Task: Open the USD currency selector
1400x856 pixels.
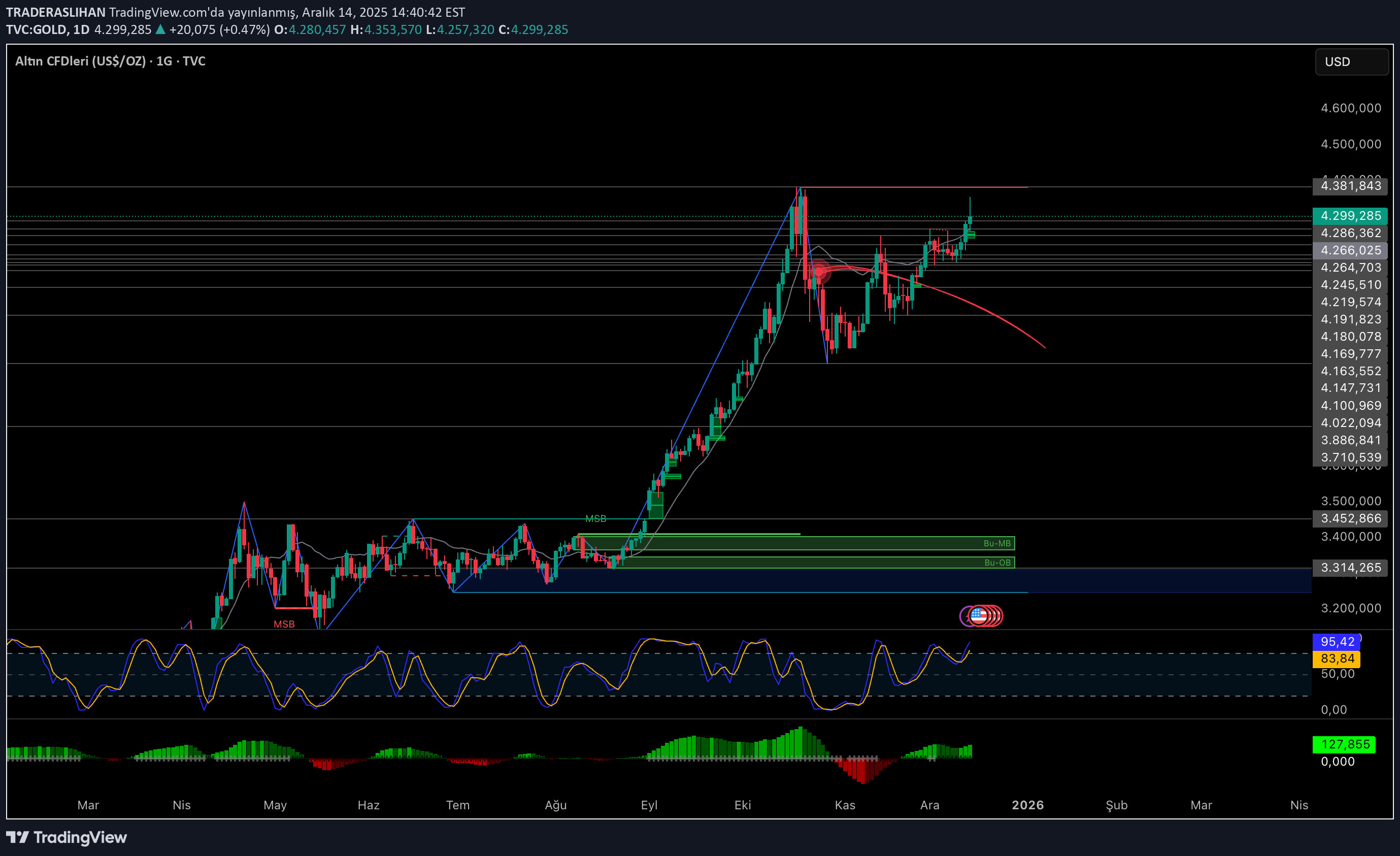Action: coord(1351,62)
